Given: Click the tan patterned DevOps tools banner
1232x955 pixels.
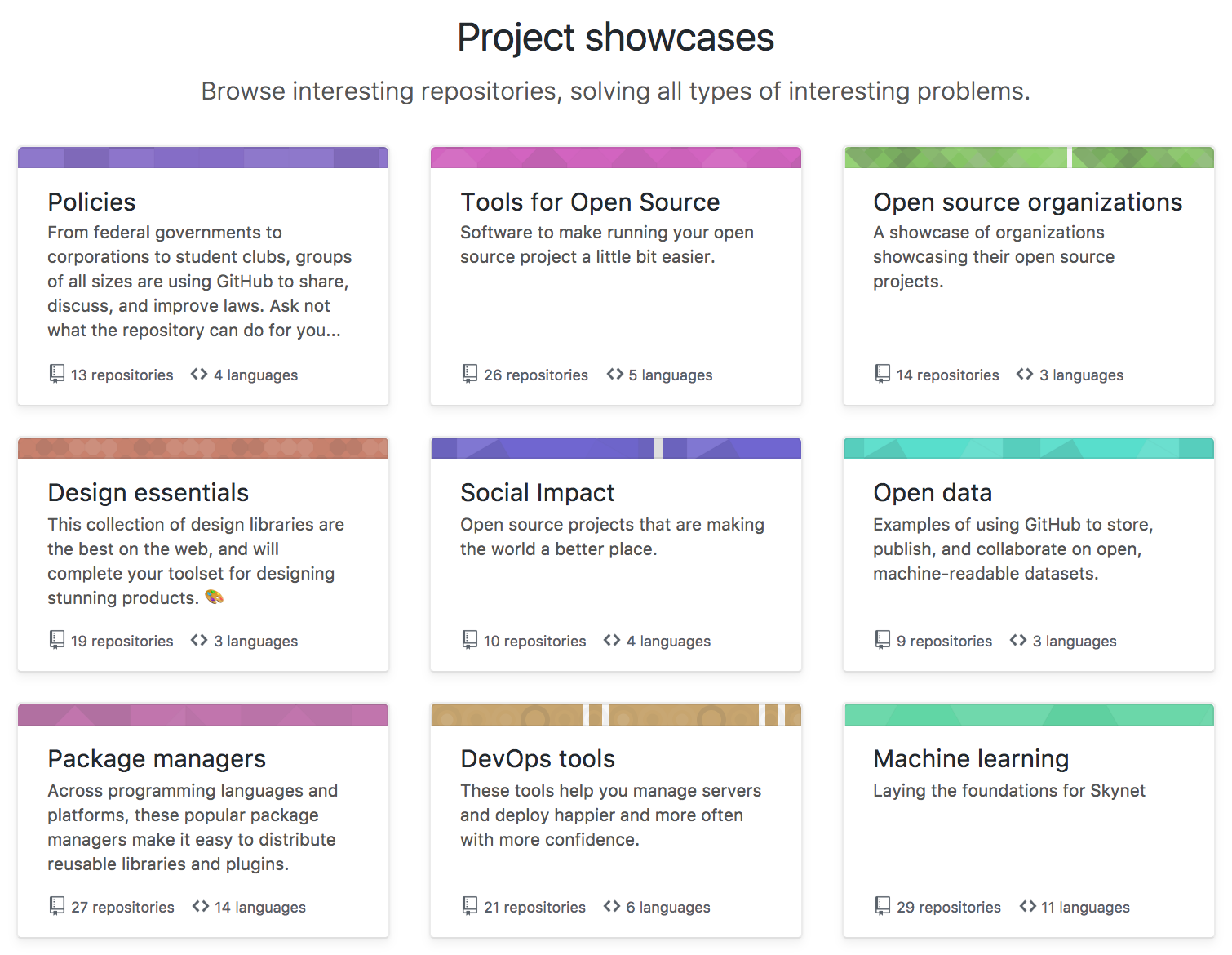Looking at the screenshot, I should click(616, 714).
